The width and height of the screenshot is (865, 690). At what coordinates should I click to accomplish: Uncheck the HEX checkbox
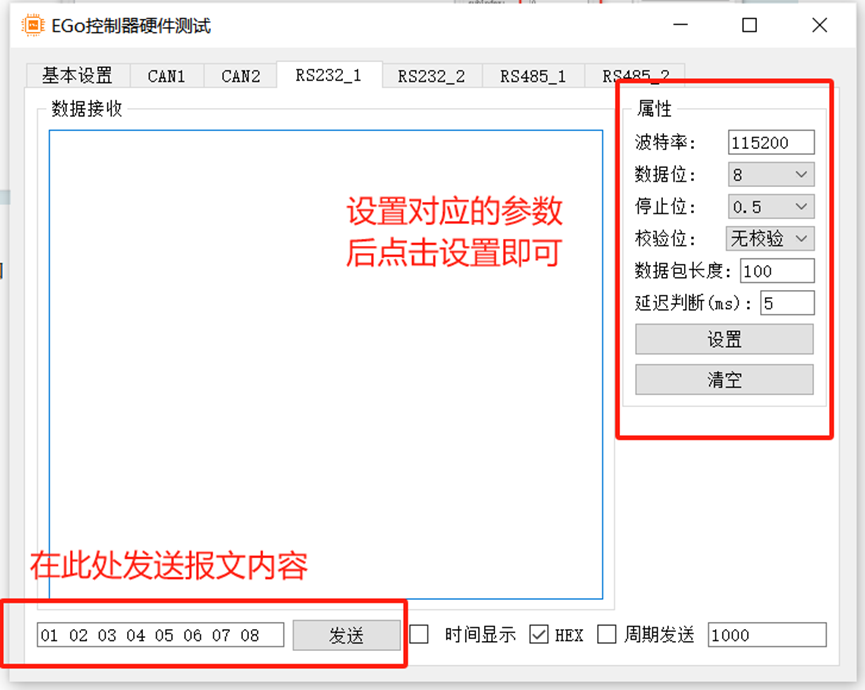538,634
